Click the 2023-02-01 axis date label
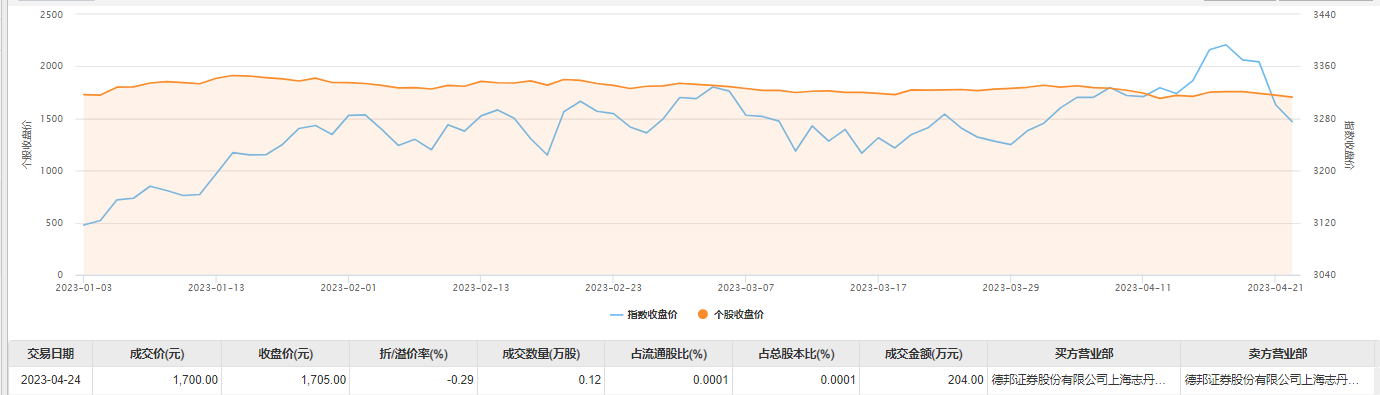The image size is (1380, 395). point(348,287)
